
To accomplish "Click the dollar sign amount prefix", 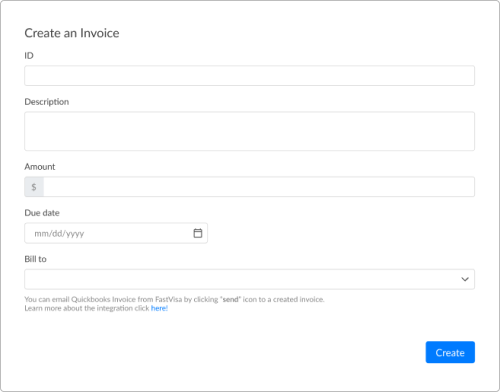I will [34, 187].
